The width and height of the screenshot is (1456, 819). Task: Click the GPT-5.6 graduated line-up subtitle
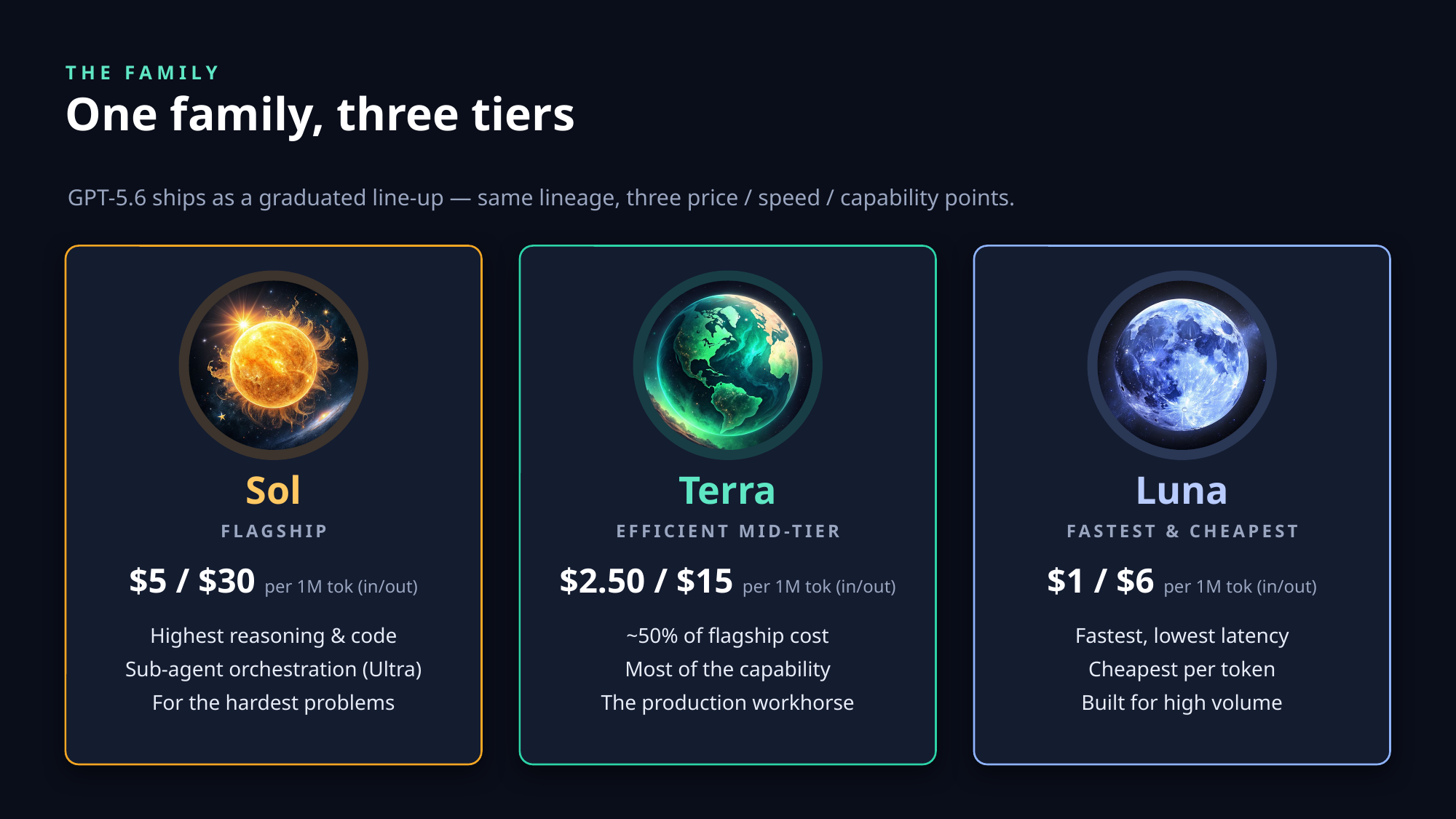coord(541,198)
